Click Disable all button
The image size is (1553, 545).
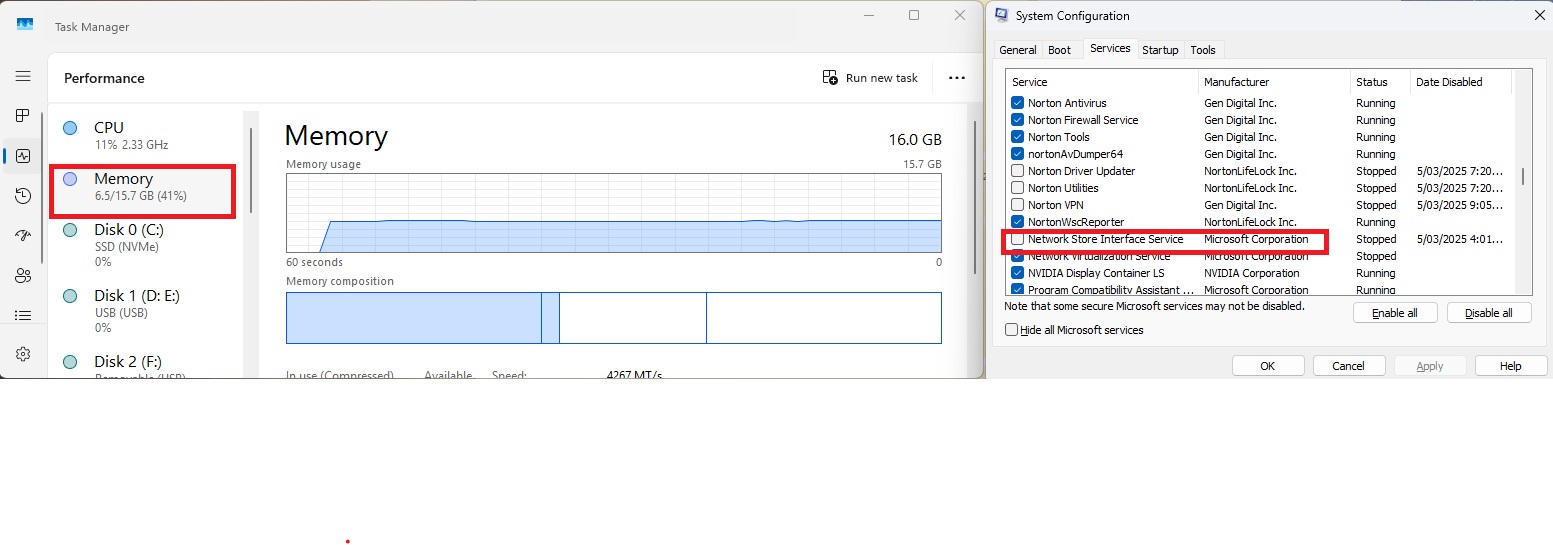pos(1489,313)
